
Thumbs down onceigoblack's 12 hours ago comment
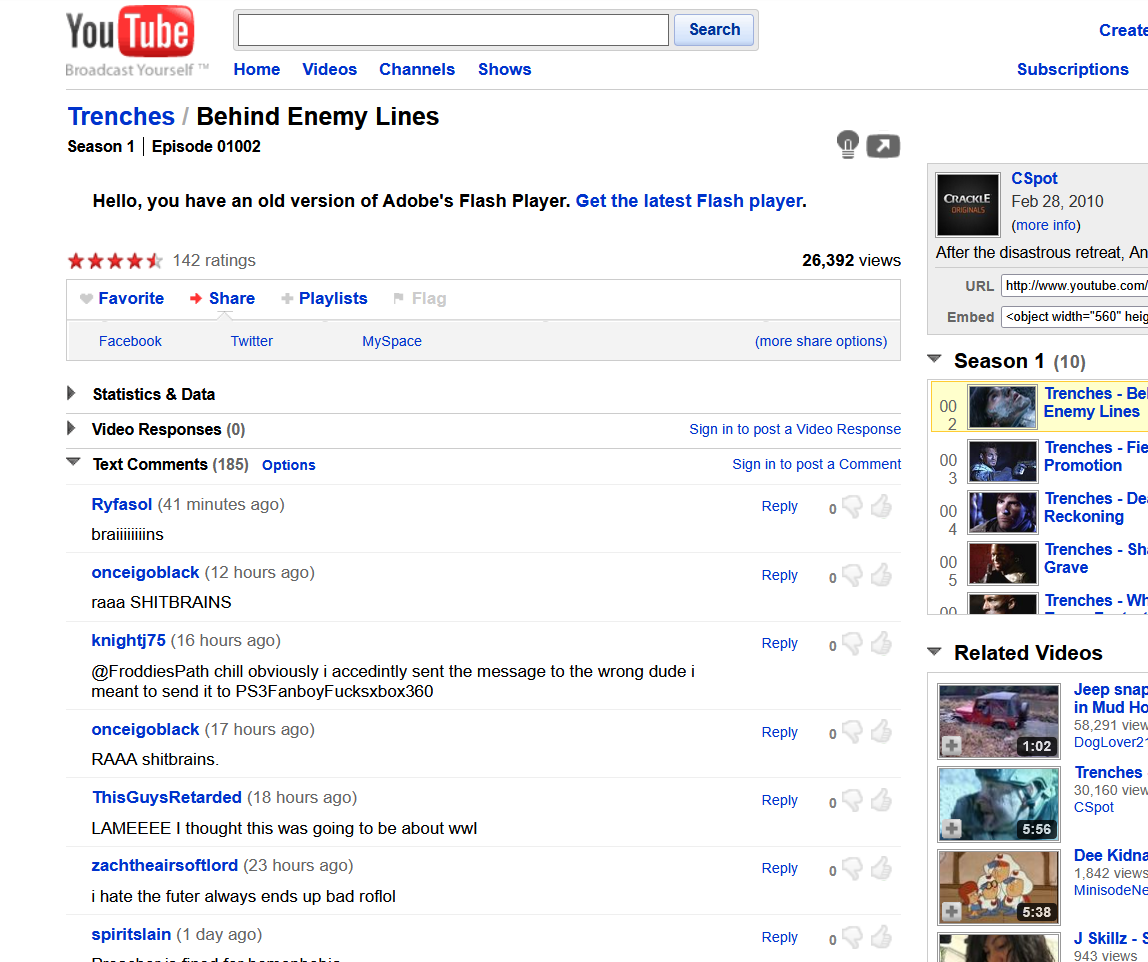click(852, 575)
